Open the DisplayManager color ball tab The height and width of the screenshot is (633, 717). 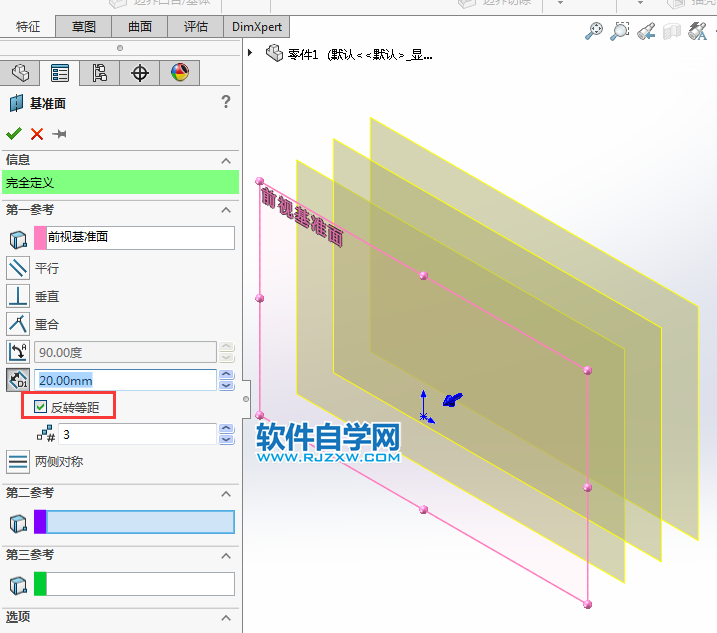180,73
